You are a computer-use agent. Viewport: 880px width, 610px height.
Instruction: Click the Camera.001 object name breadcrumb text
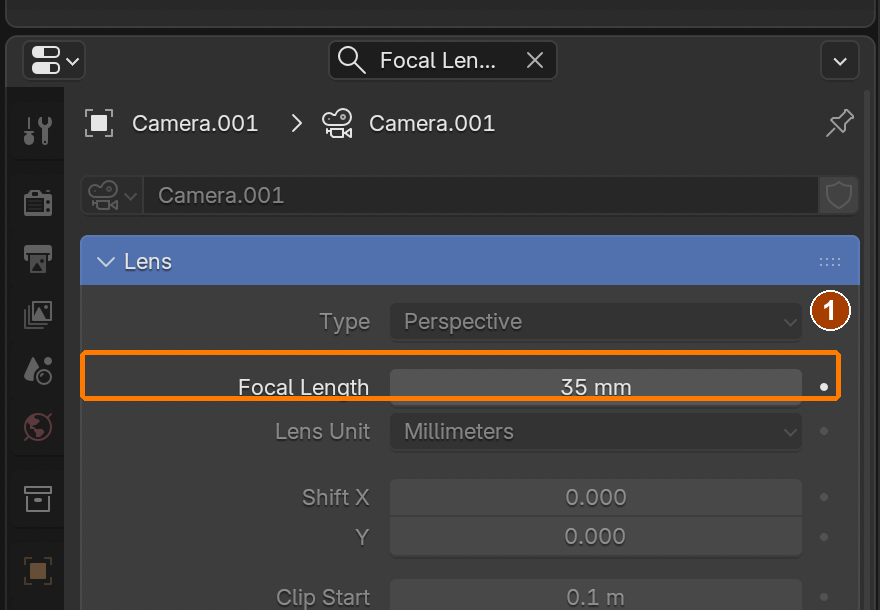coord(195,123)
